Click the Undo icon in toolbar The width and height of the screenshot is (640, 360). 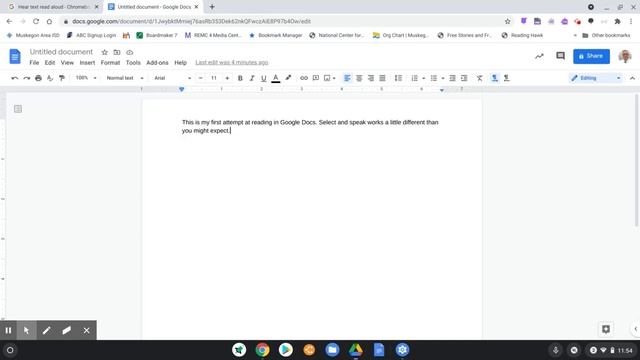(15, 78)
